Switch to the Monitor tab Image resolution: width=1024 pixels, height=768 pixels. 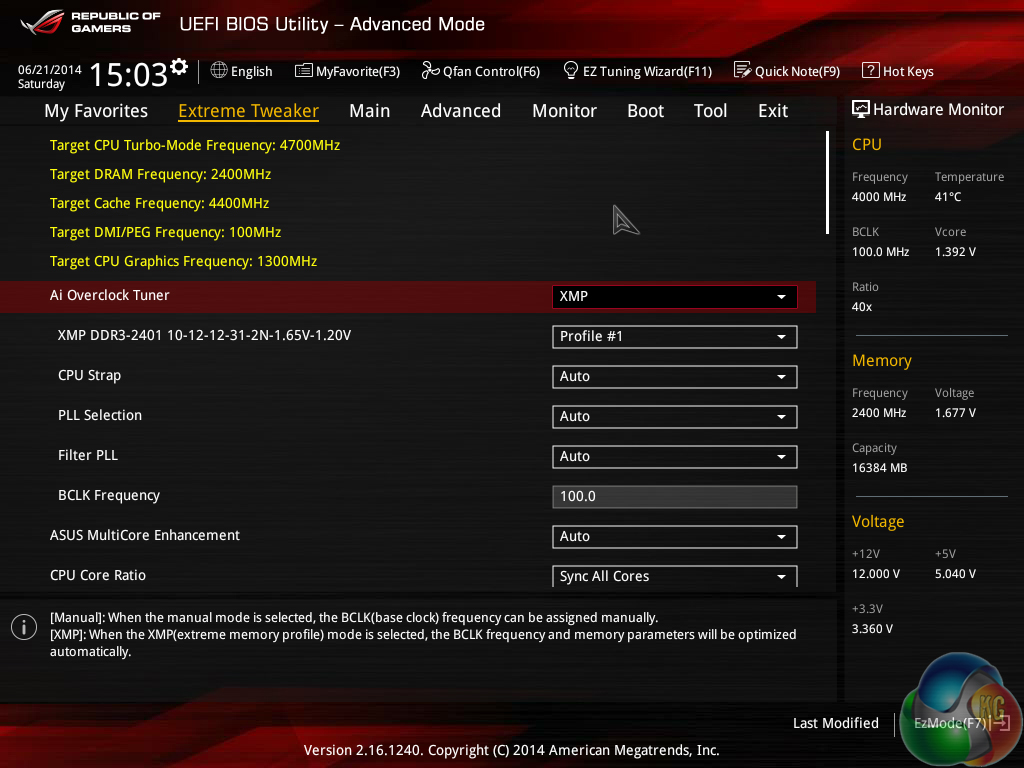[564, 111]
